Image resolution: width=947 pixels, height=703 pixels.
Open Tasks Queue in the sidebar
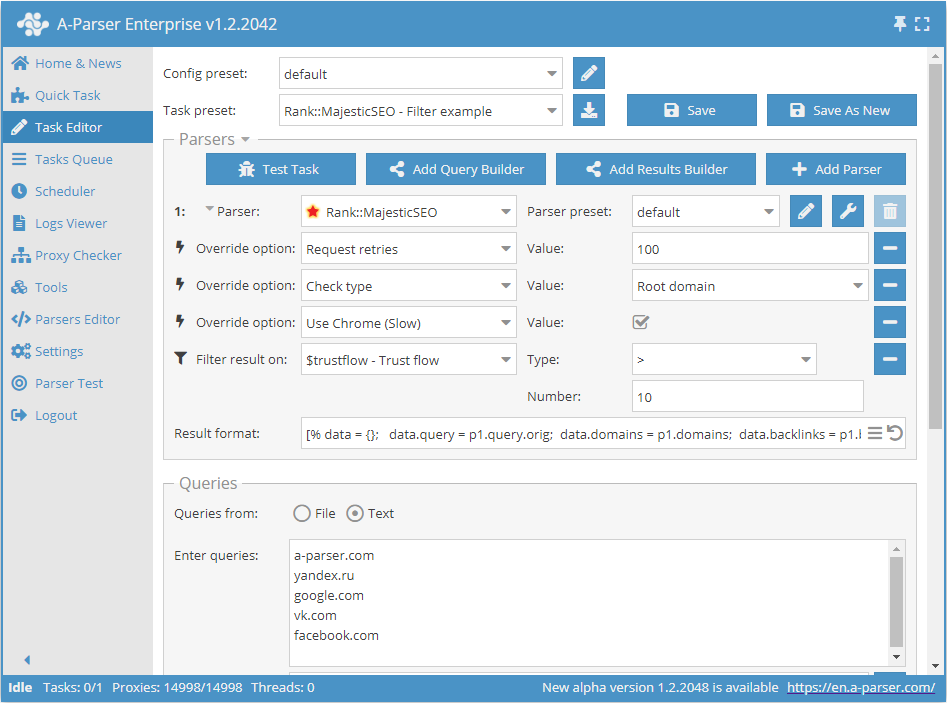pos(73,159)
